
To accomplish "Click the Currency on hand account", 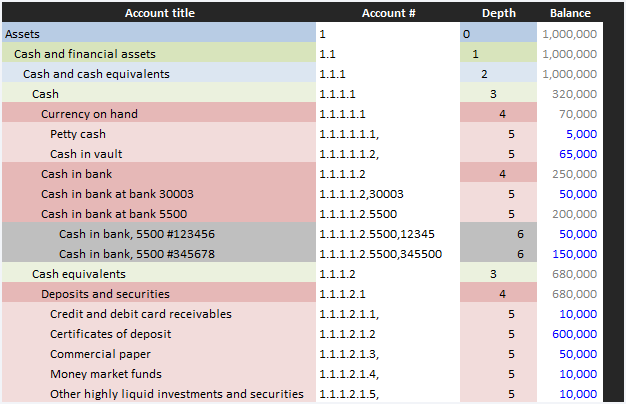I will click(89, 114).
